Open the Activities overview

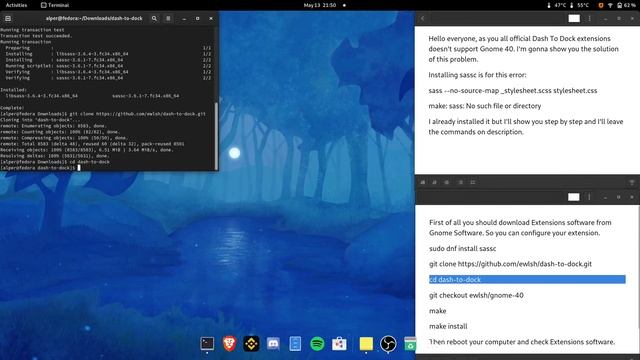[x=16, y=5]
